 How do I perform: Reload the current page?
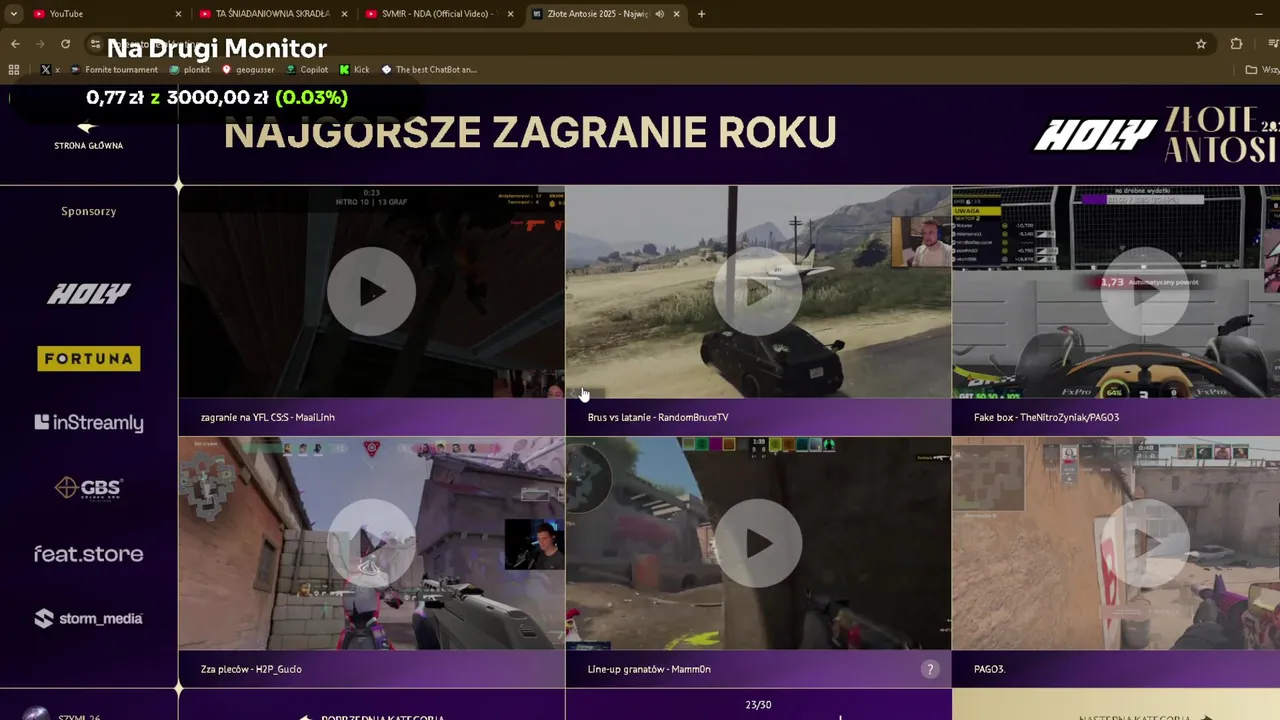point(65,44)
